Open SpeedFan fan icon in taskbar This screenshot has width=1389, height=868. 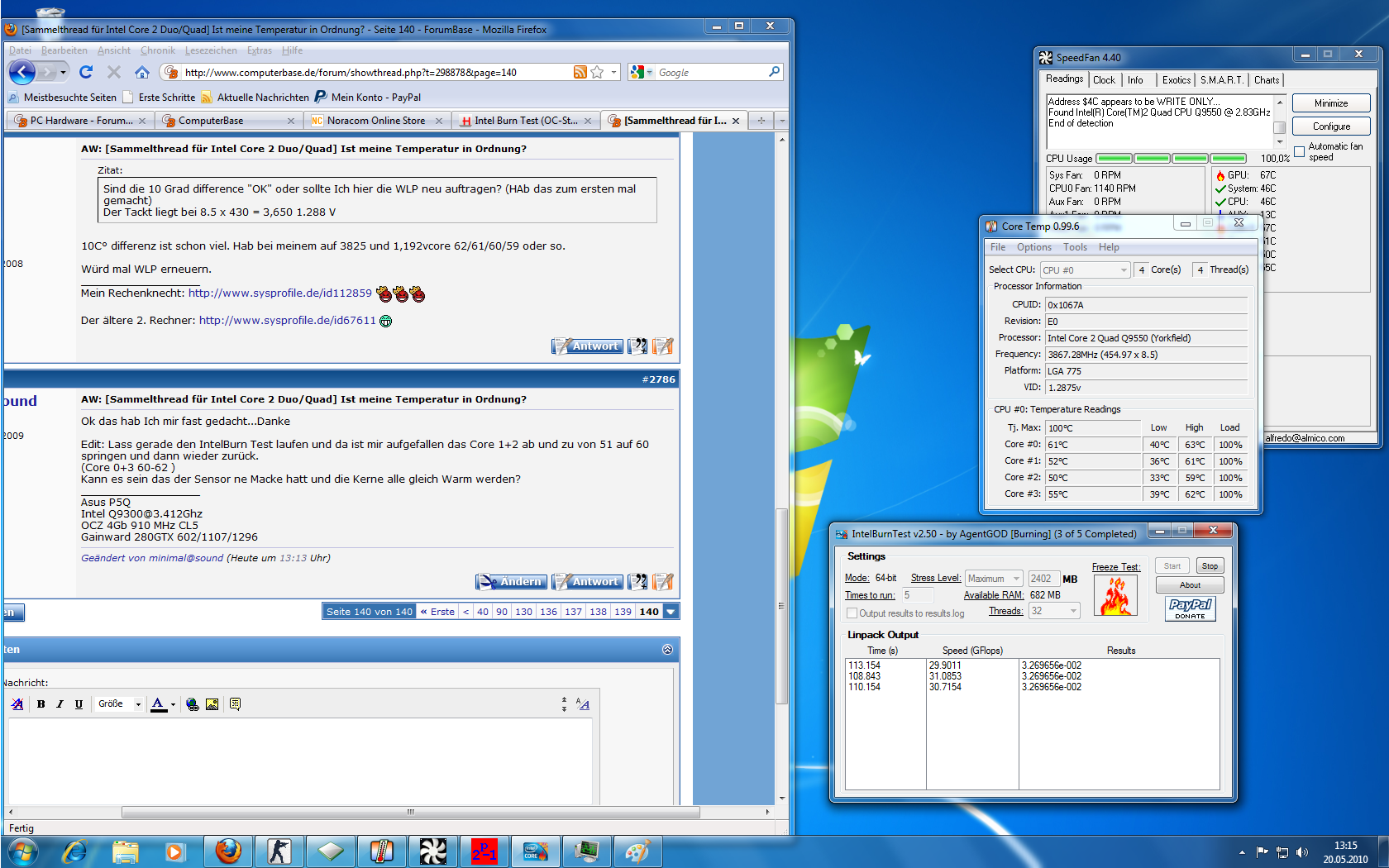coord(432,851)
